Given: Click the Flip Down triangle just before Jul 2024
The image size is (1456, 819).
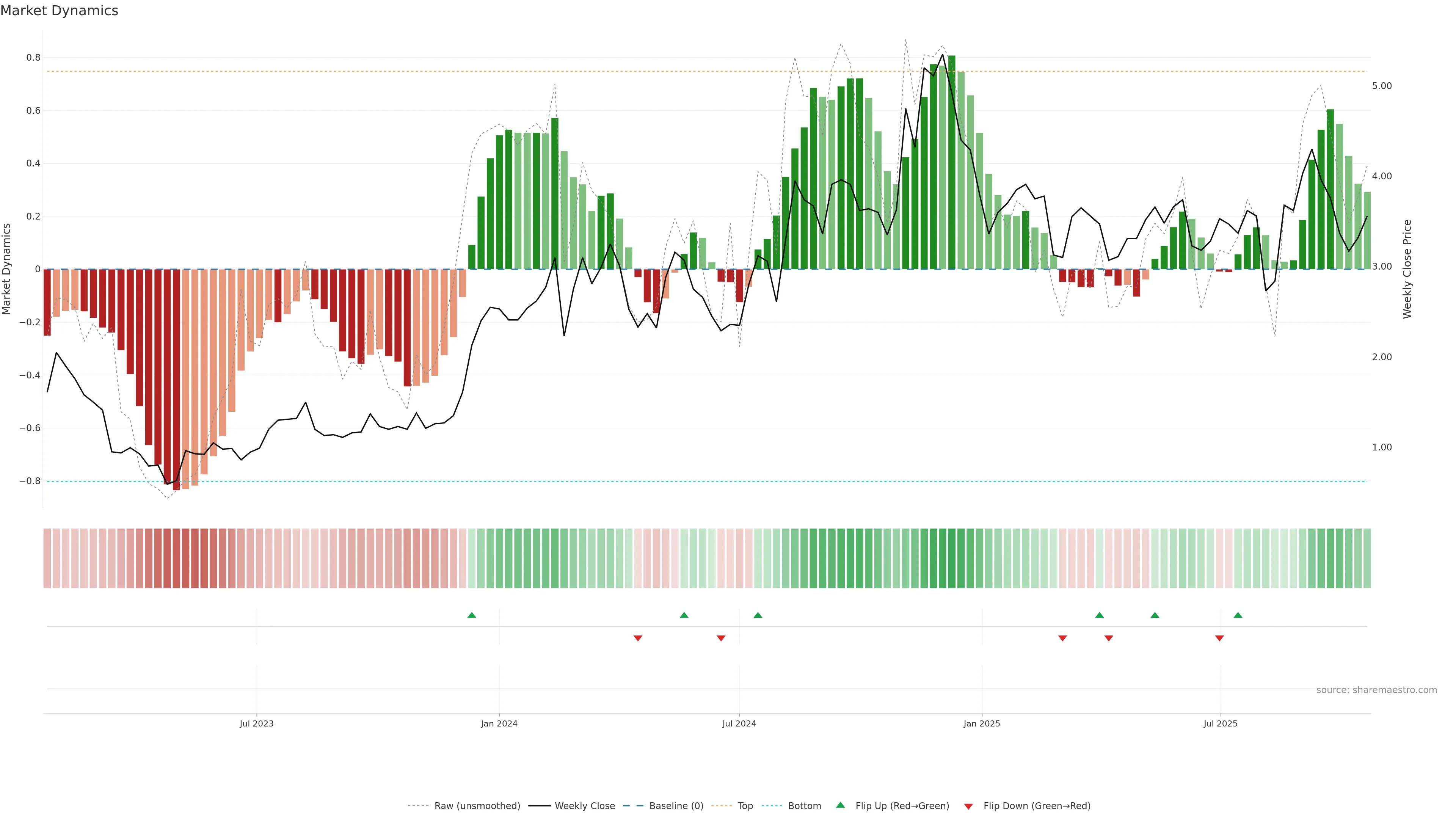Looking at the screenshot, I should point(721,638).
